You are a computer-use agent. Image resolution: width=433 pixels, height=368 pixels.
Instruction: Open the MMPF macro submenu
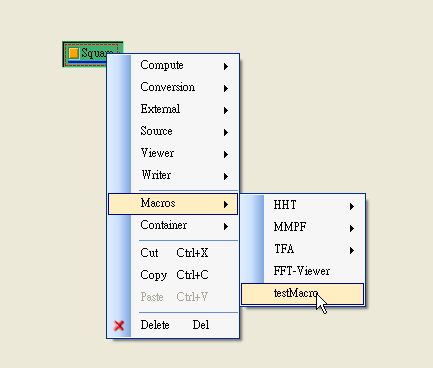click(302, 228)
